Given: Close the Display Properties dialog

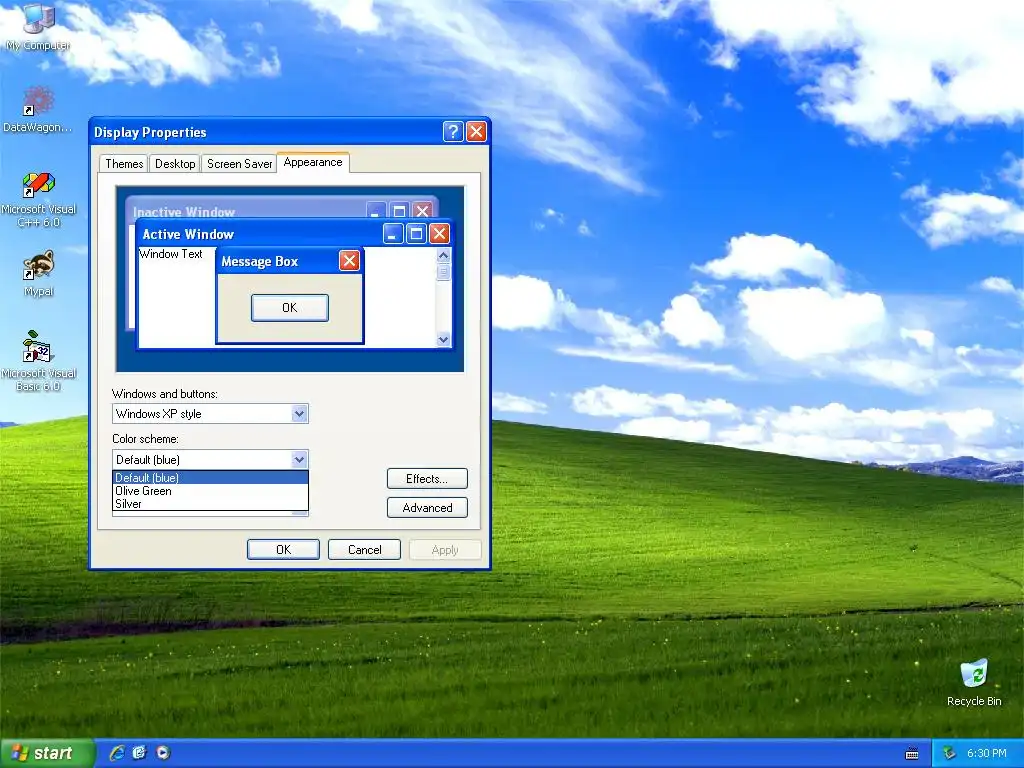Looking at the screenshot, I should [x=476, y=132].
